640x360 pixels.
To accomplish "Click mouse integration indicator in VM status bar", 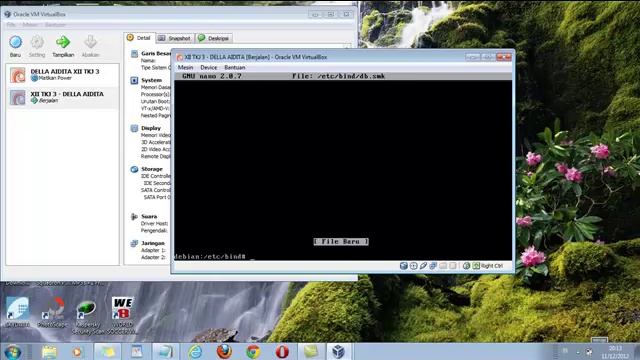I will tap(466, 266).
